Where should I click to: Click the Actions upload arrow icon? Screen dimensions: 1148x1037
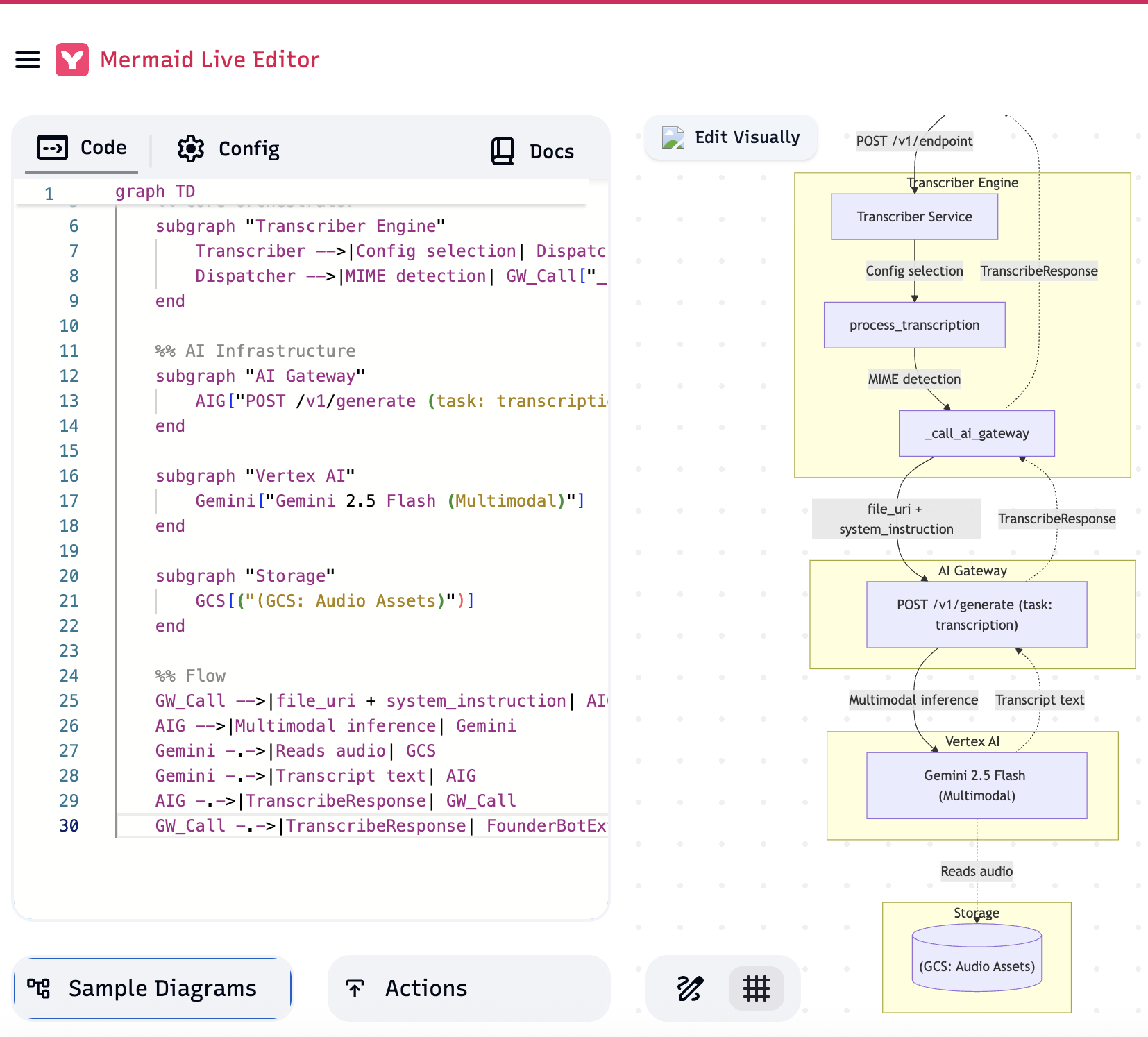(355, 988)
